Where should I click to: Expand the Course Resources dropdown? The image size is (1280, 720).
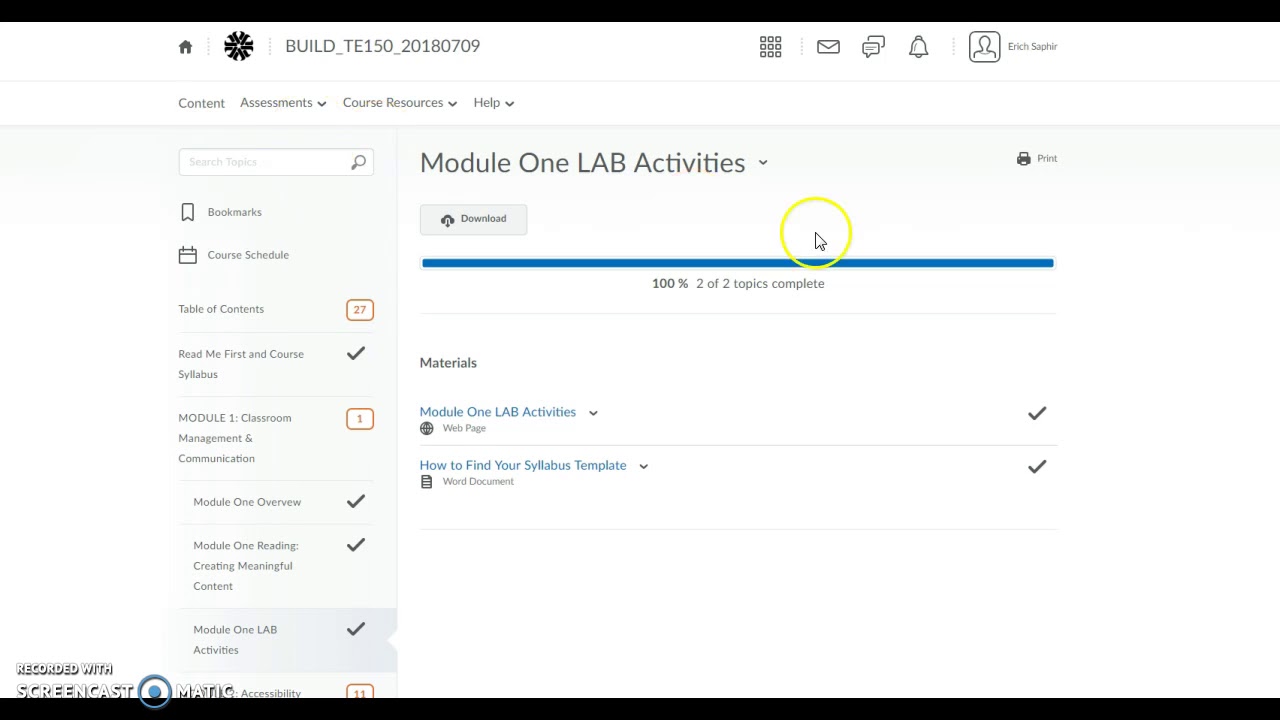[x=400, y=103]
